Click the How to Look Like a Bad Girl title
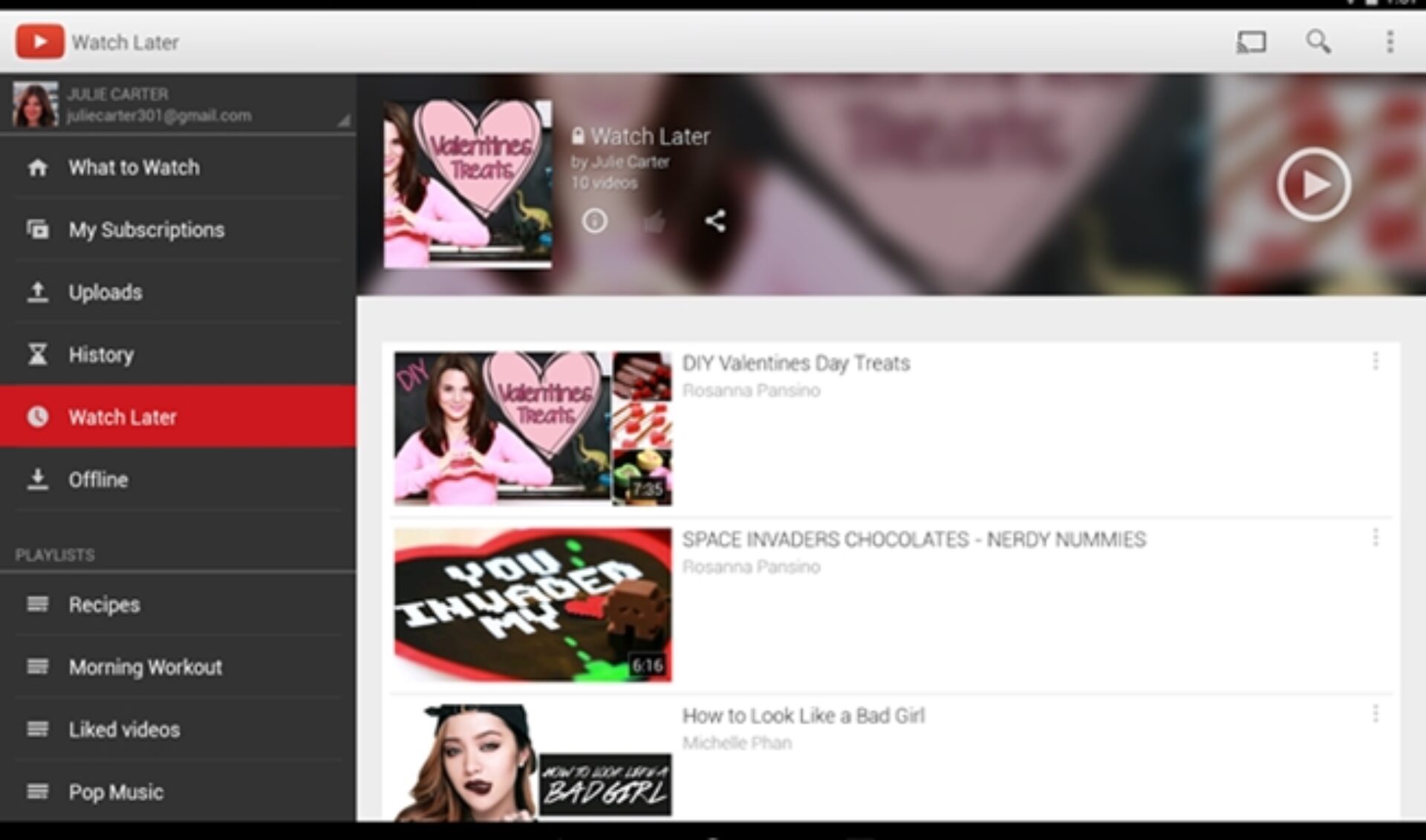This screenshot has width=1426, height=840. coord(804,716)
